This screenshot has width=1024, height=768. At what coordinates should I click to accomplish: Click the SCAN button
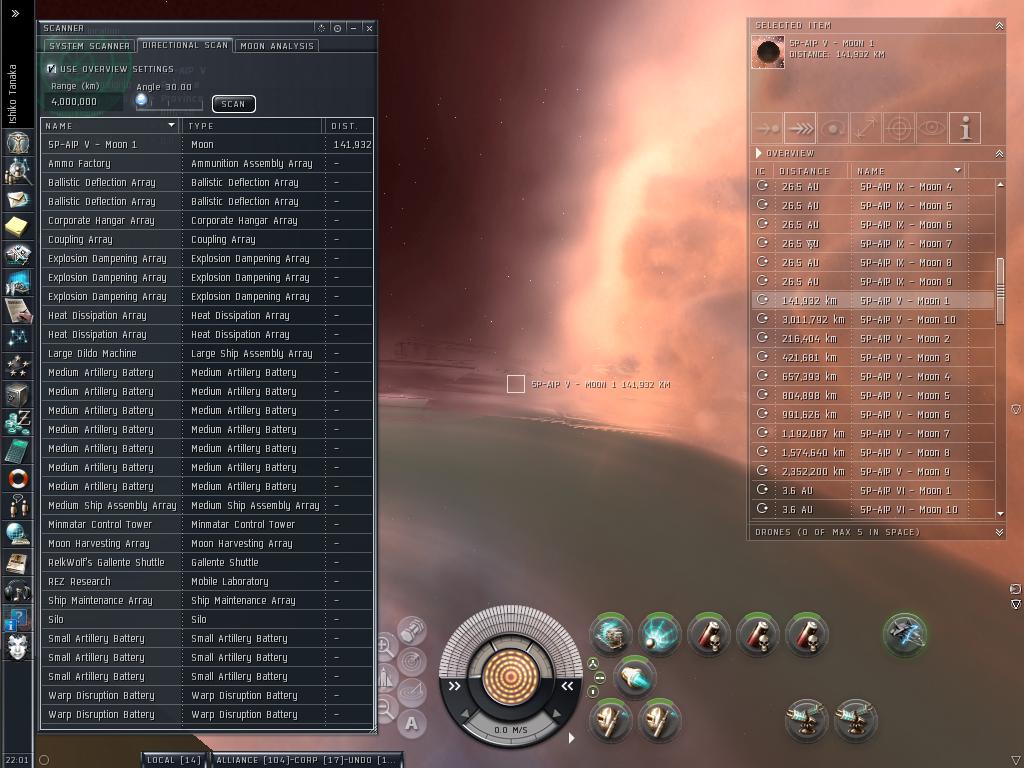(x=233, y=104)
